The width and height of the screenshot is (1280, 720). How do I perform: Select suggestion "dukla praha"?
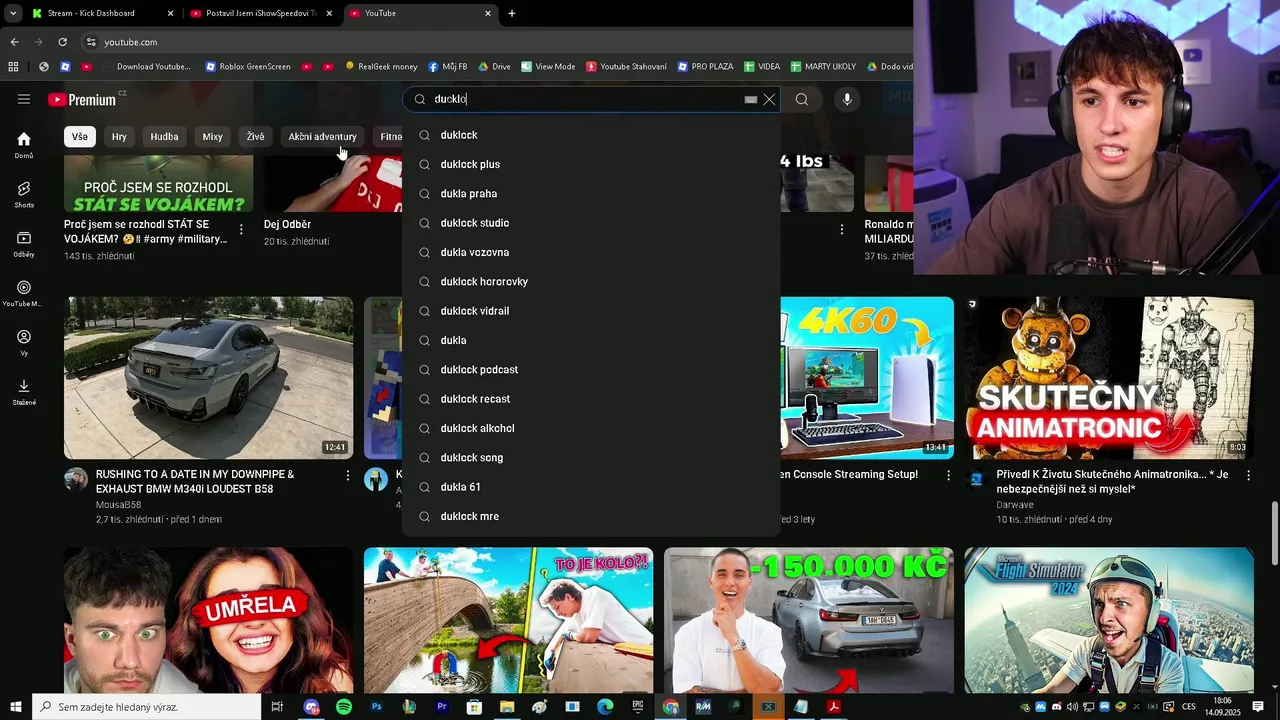point(591,194)
